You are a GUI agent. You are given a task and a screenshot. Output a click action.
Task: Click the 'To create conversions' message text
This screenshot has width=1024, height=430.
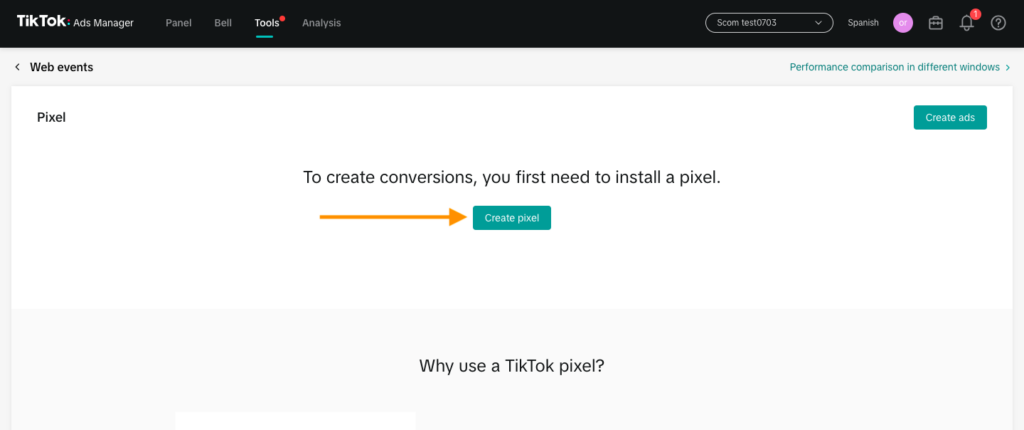511,177
